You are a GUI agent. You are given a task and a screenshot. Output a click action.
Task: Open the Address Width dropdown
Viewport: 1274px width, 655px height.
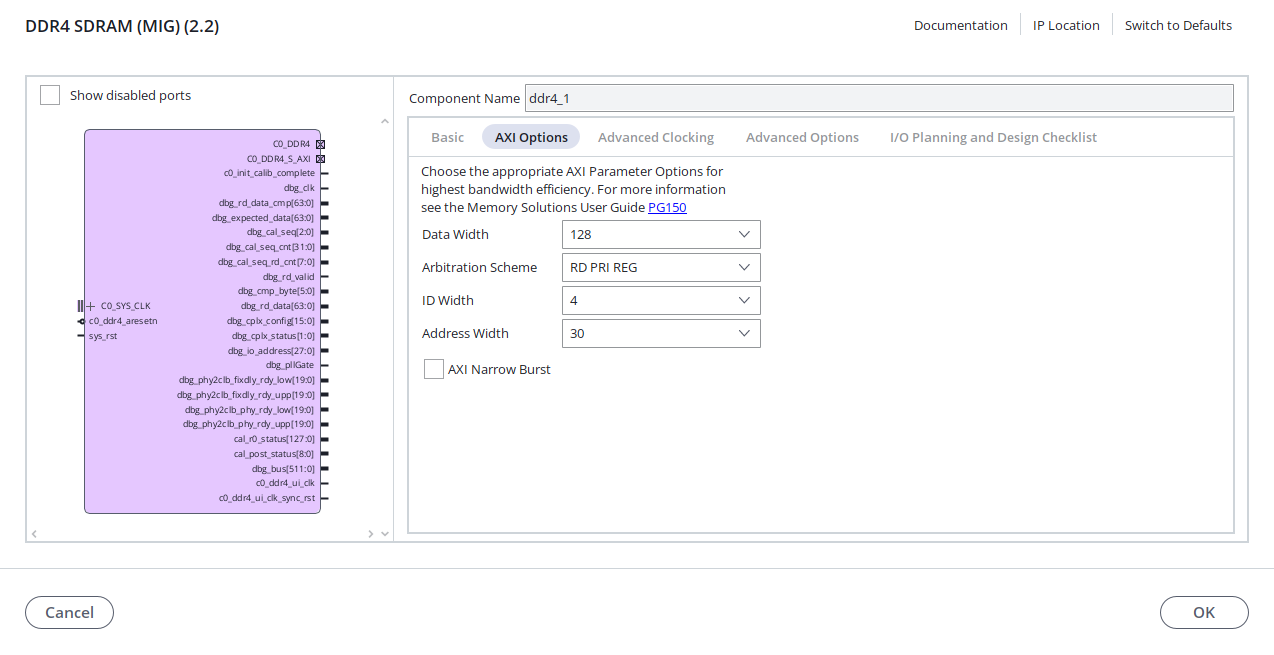[661, 333]
